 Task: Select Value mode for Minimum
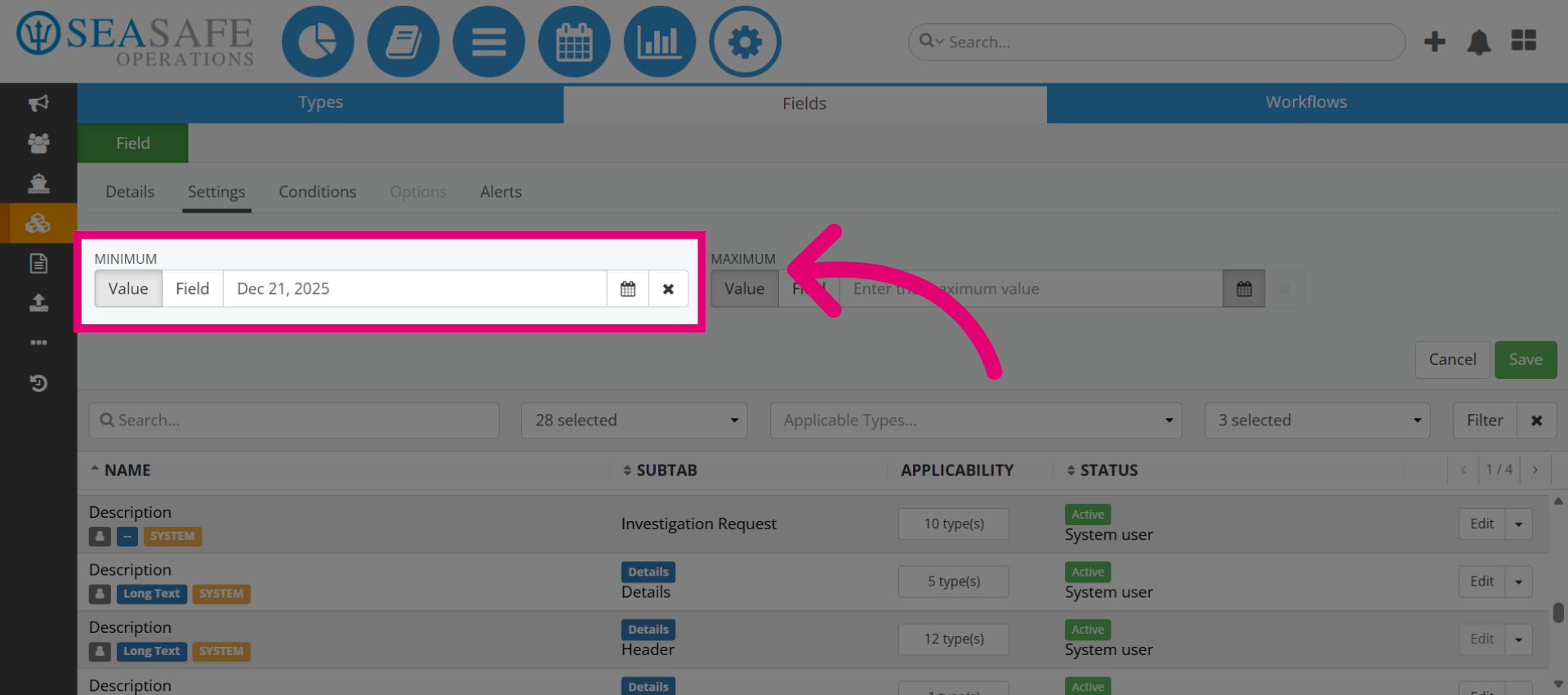(x=128, y=289)
